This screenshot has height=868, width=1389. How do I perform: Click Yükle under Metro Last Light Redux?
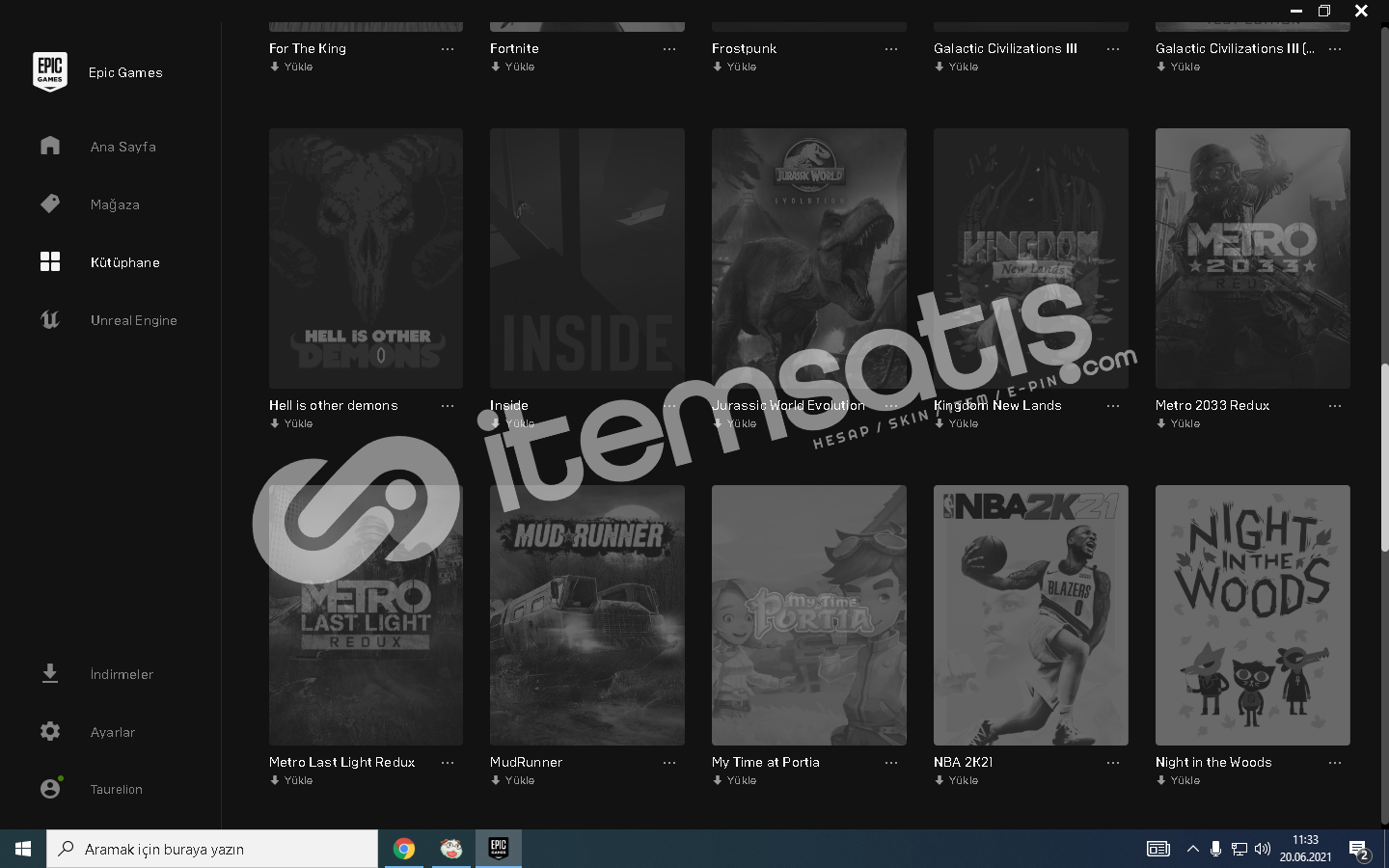point(291,780)
